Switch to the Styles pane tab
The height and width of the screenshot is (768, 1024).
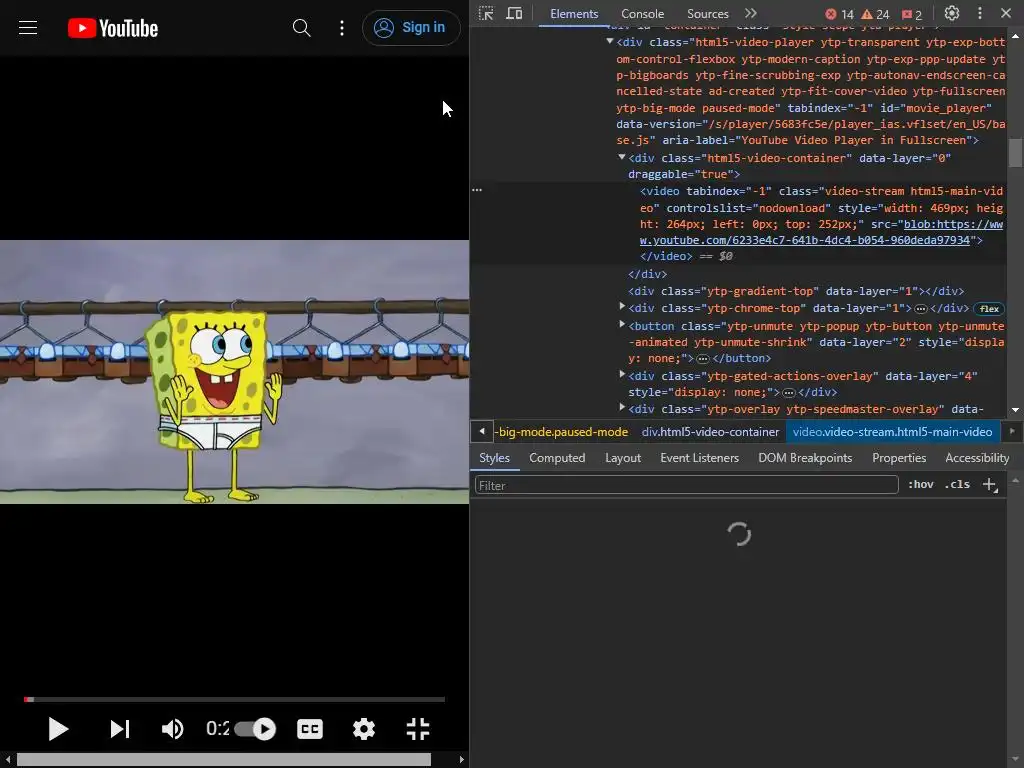click(494, 458)
